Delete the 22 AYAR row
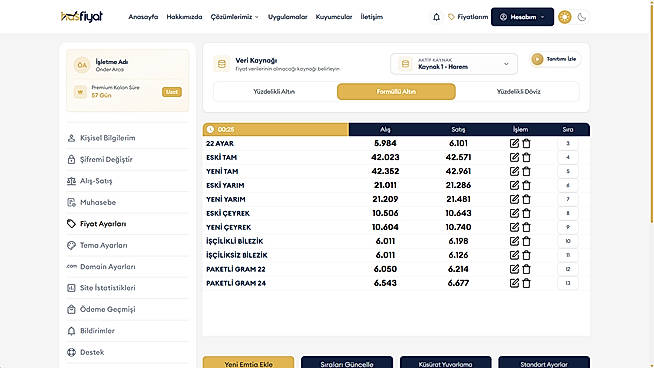654x368 pixels. tap(526, 143)
